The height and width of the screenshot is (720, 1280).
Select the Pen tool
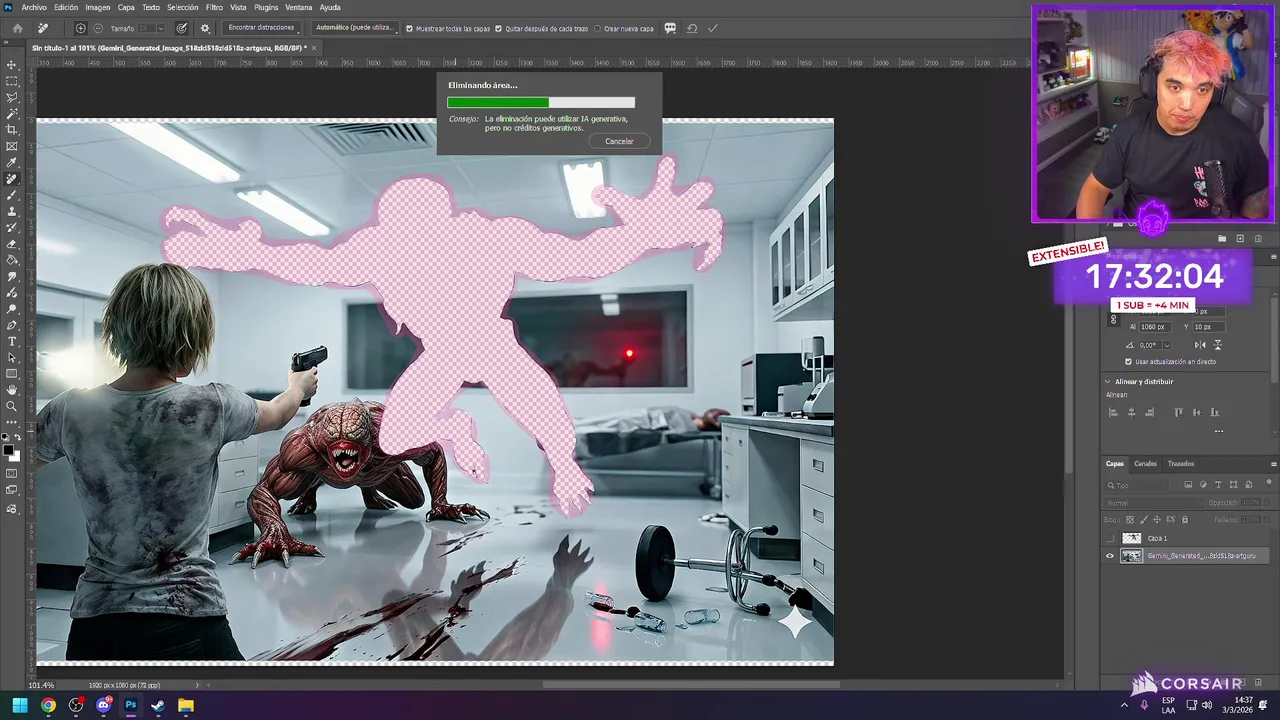12,325
